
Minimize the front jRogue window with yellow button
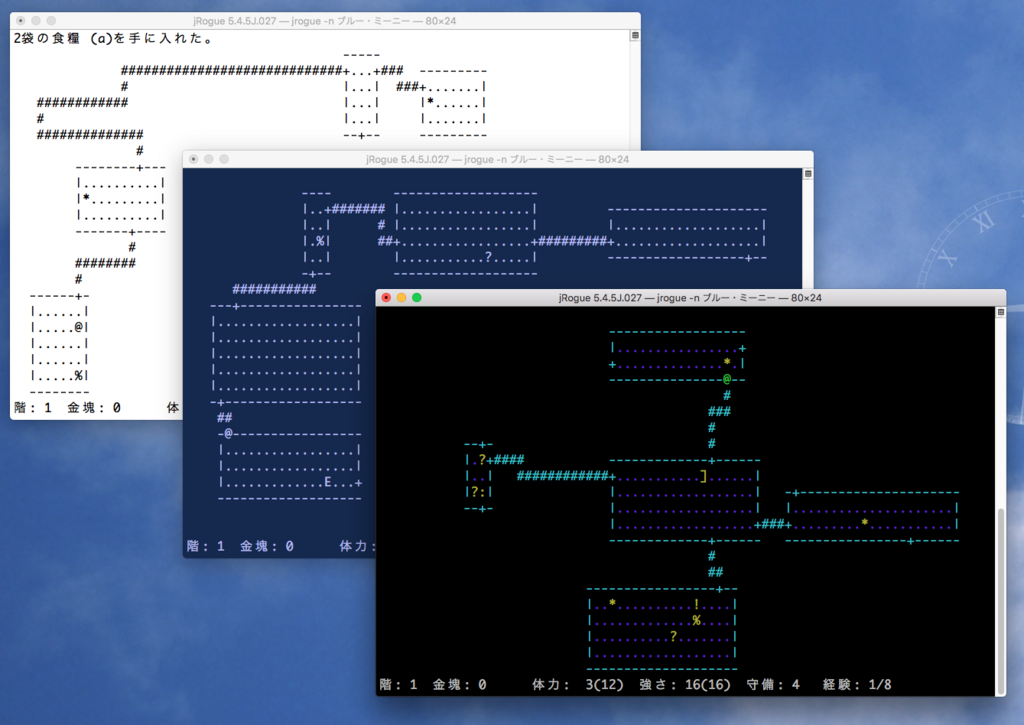(401, 298)
